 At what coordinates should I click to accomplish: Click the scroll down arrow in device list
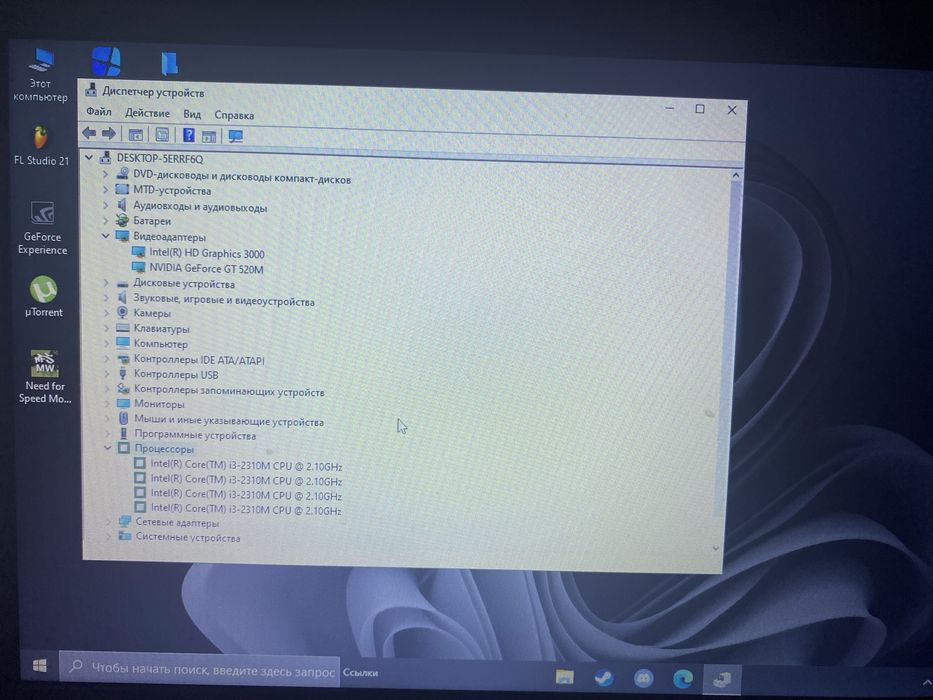point(716,548)
